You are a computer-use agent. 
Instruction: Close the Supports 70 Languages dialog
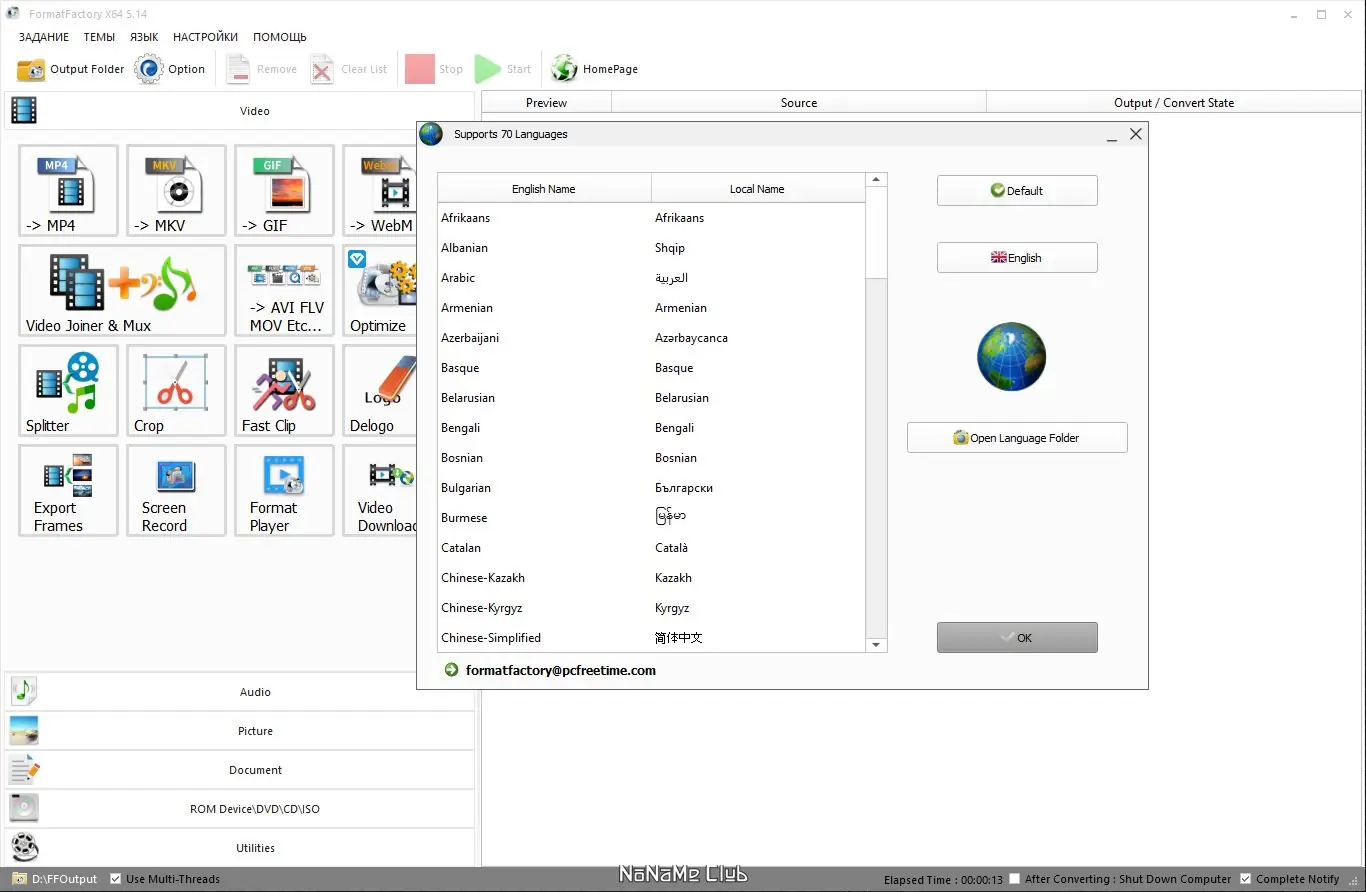tap(1135, 134)
